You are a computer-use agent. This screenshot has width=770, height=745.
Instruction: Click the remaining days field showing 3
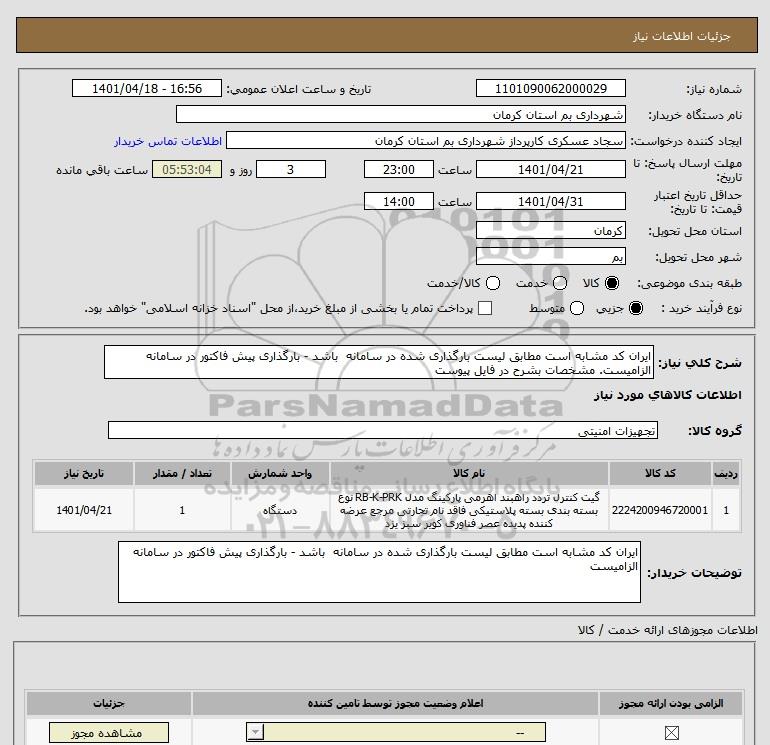pyautogui.click(x=291, y=169)
